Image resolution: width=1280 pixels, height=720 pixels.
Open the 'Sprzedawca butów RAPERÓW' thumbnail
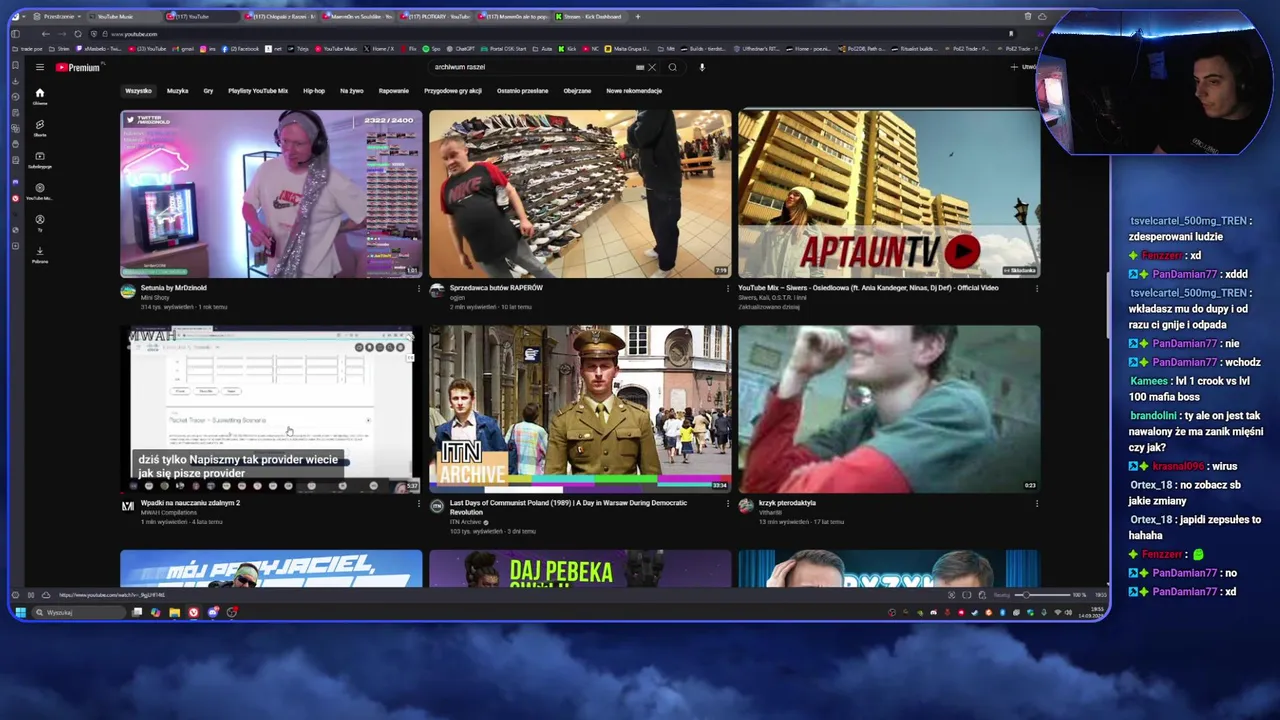coord(580,194)
